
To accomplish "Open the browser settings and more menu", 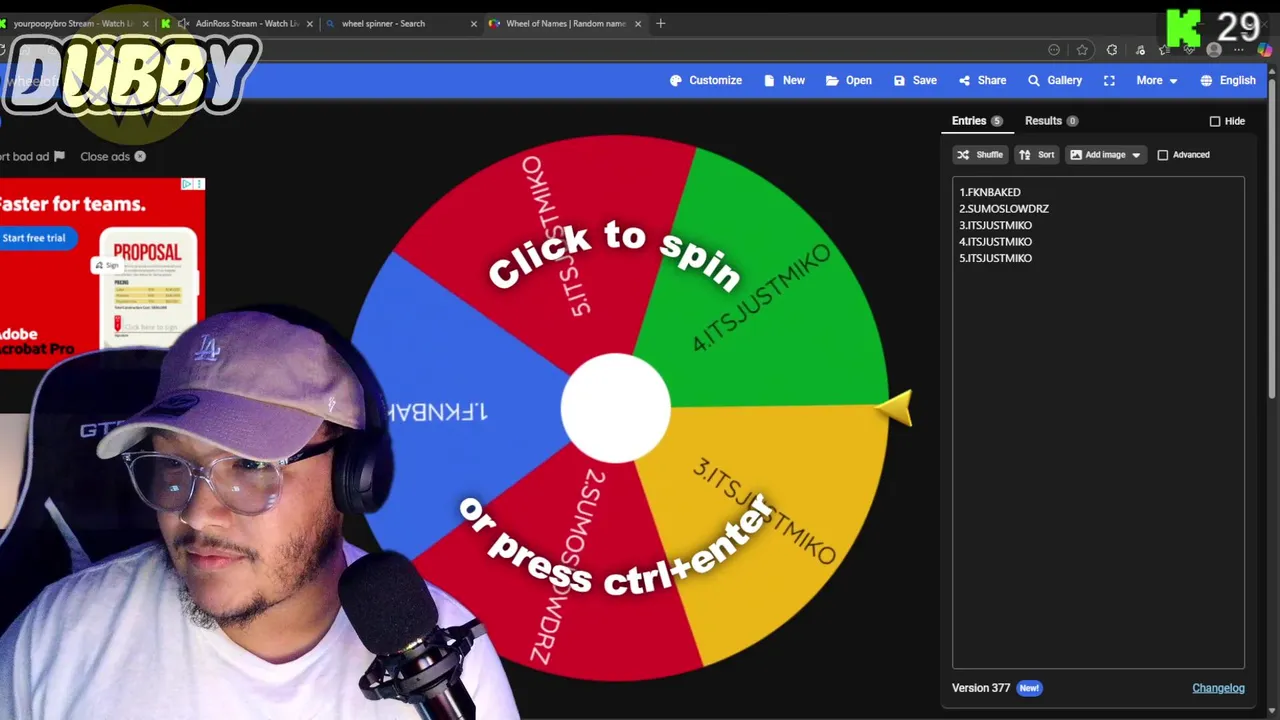I will coord(1241,50).
